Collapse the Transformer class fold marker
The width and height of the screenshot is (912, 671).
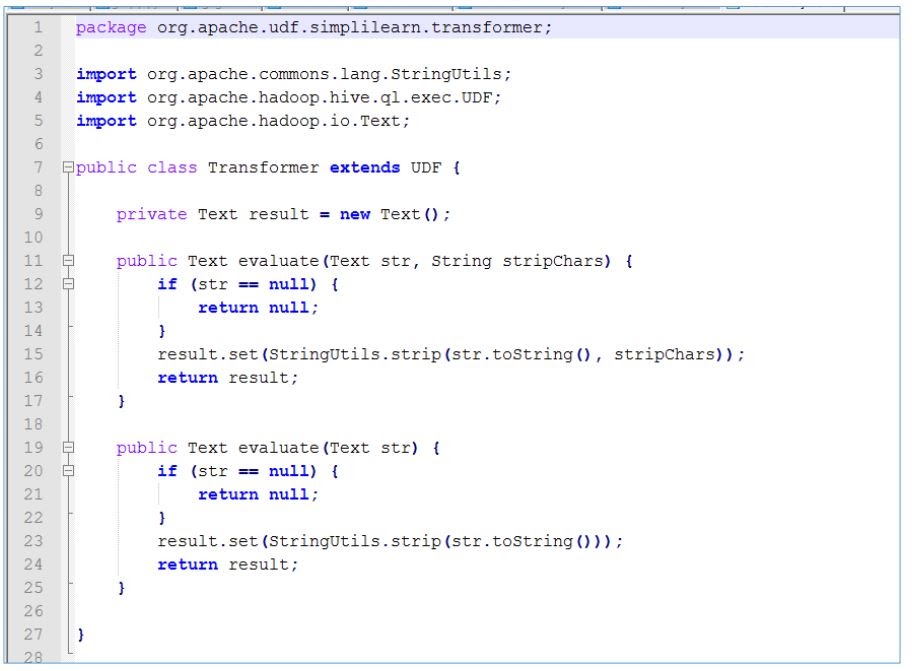tap(66, 167)
